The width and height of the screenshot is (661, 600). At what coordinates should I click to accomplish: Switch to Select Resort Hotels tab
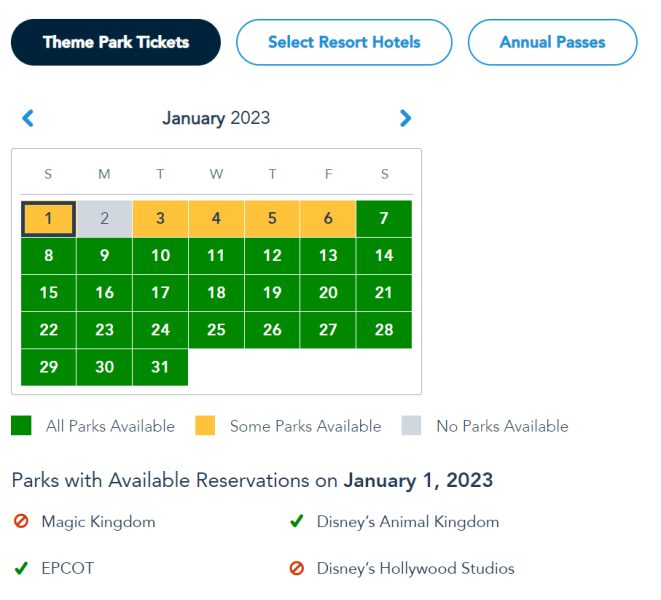pos(344,42)
